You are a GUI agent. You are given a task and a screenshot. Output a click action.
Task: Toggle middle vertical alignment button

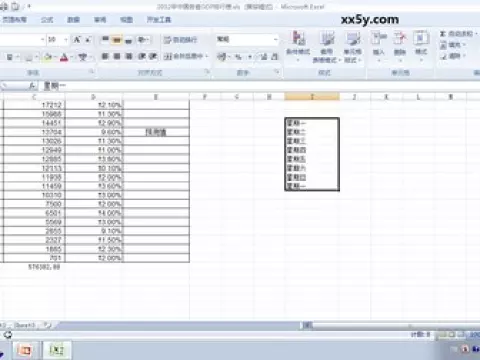[117, 40]
